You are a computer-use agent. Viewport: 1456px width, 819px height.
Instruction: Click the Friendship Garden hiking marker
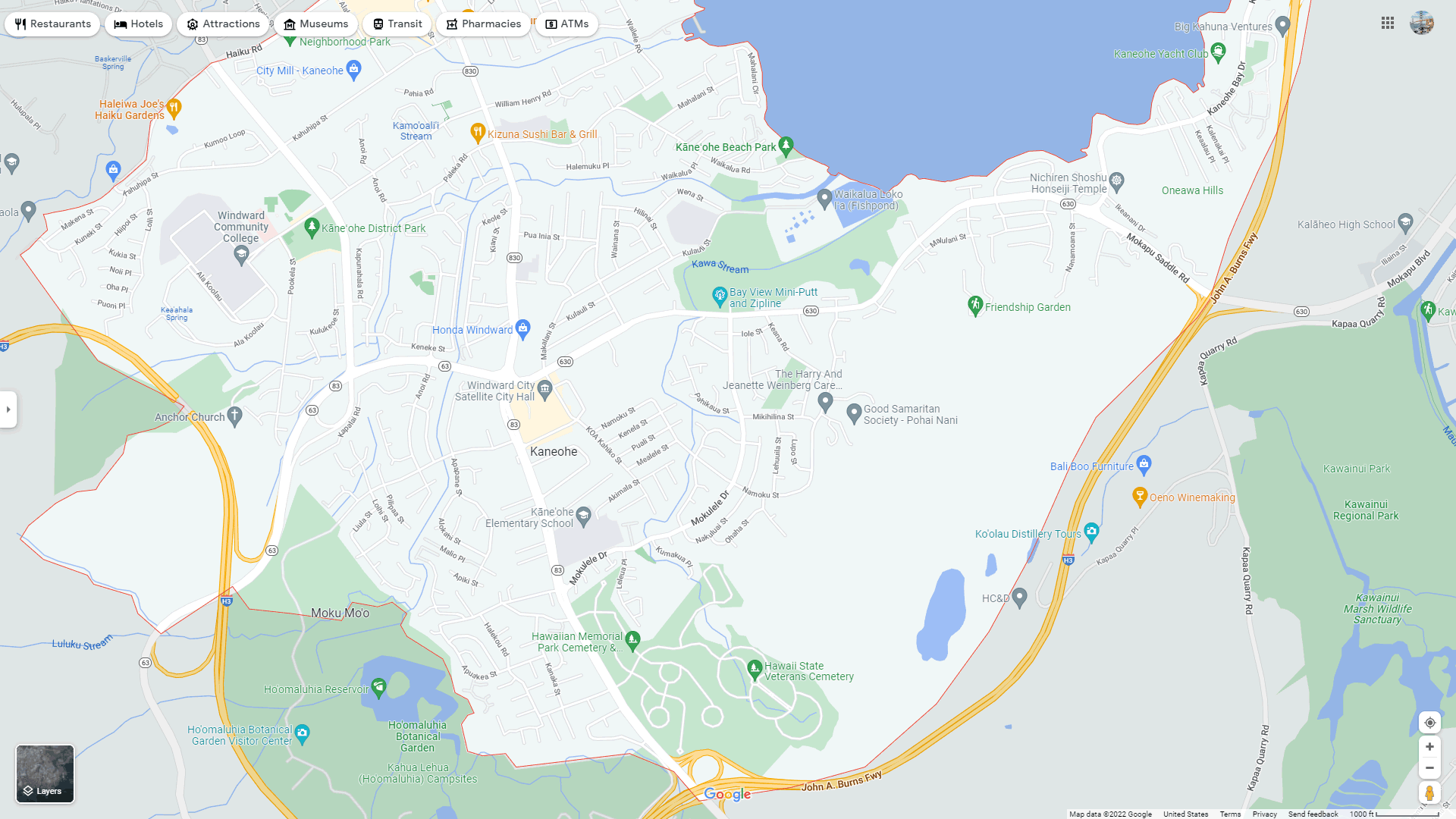[x=975, y=306]
